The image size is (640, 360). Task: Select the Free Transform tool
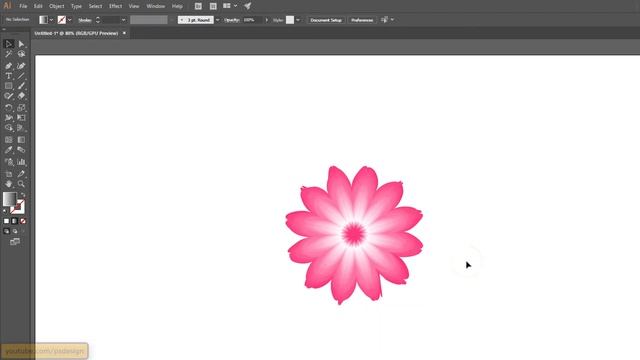pos(21,118)
